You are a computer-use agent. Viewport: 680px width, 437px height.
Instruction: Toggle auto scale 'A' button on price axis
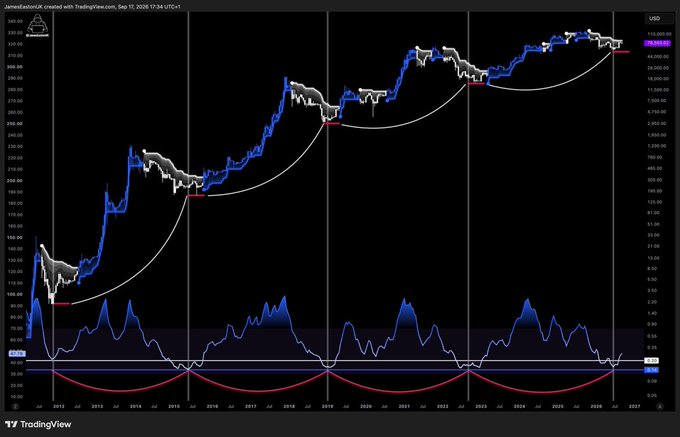point(660,407)
